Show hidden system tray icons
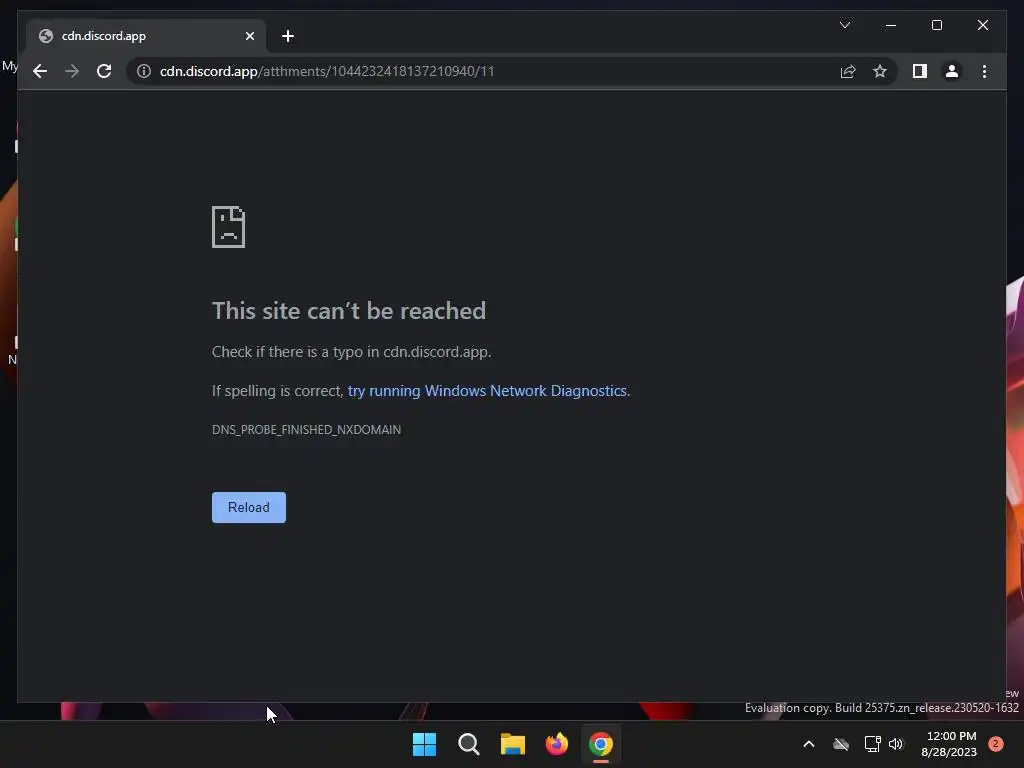The width and height of the screenshot is (1024, 768). point(808,744)
